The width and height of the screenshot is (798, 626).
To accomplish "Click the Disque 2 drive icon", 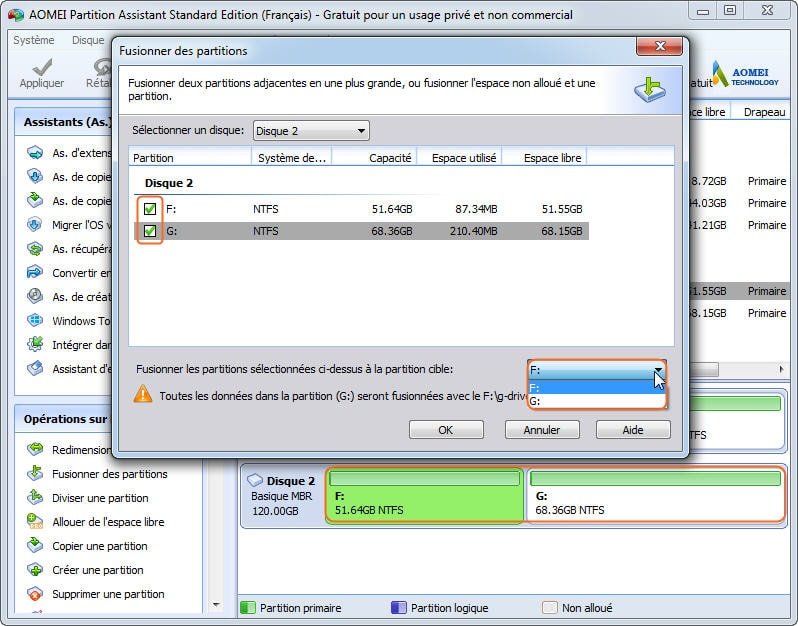I will pyautogui.click(x=254, y=480).
